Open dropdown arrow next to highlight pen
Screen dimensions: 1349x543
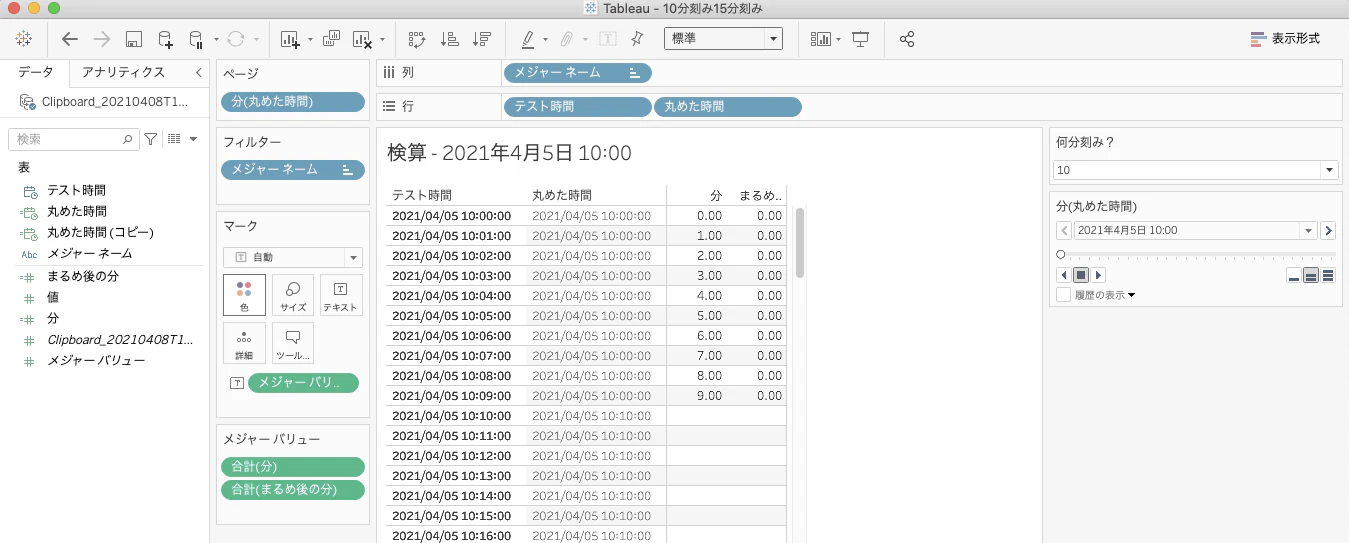(x=545, y=40)
